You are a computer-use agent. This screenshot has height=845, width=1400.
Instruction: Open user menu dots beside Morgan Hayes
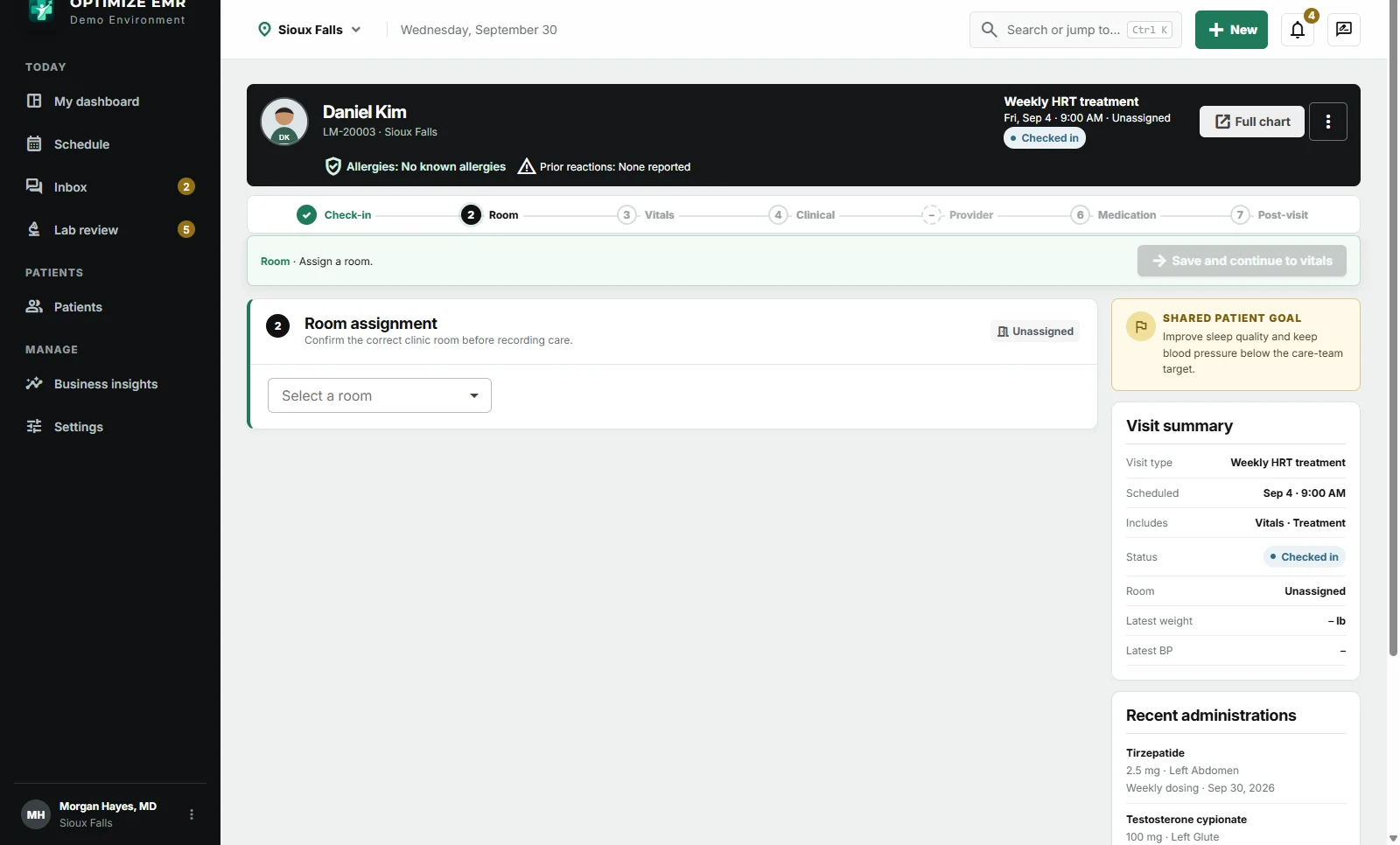point(192,814)
